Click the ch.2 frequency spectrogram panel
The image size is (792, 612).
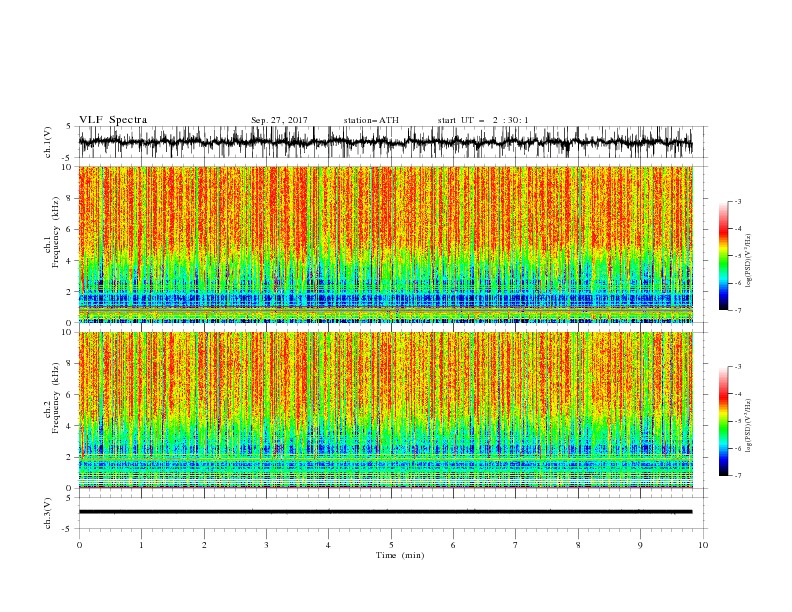pyautogui.click(x=385, y=410)
